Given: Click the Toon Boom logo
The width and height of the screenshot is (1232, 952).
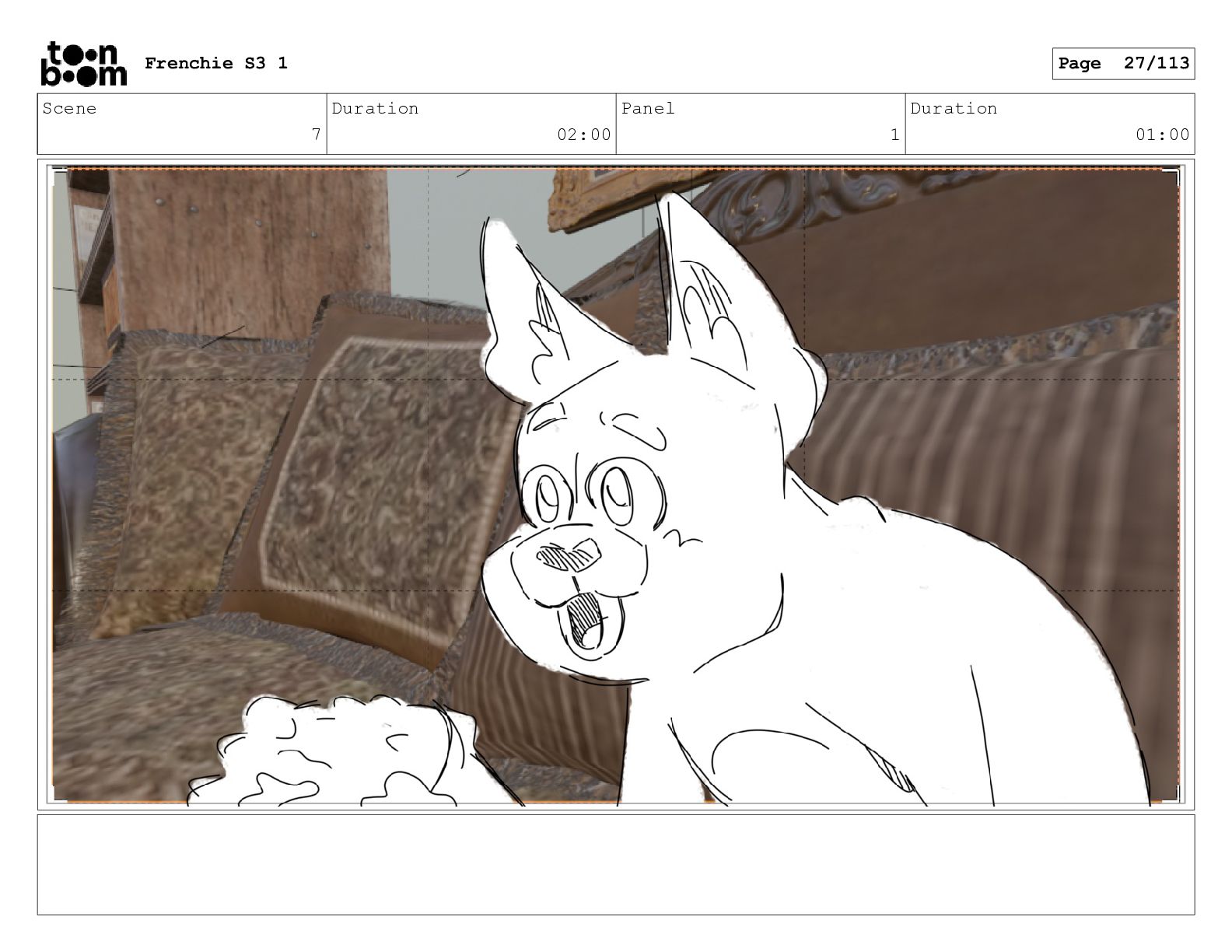Looking at the screenshot, I should point(83,63).
